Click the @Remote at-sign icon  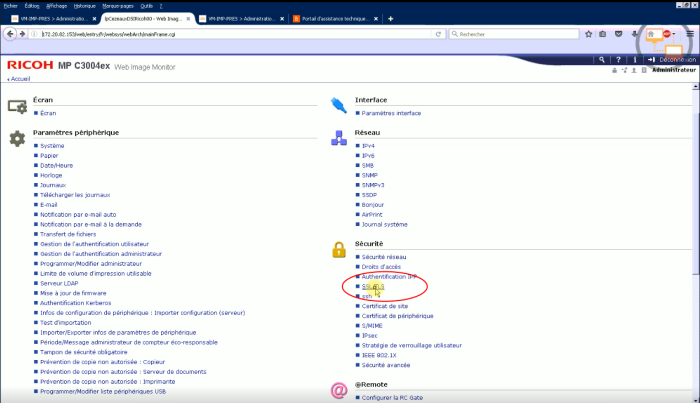click(x=339, y=389)
